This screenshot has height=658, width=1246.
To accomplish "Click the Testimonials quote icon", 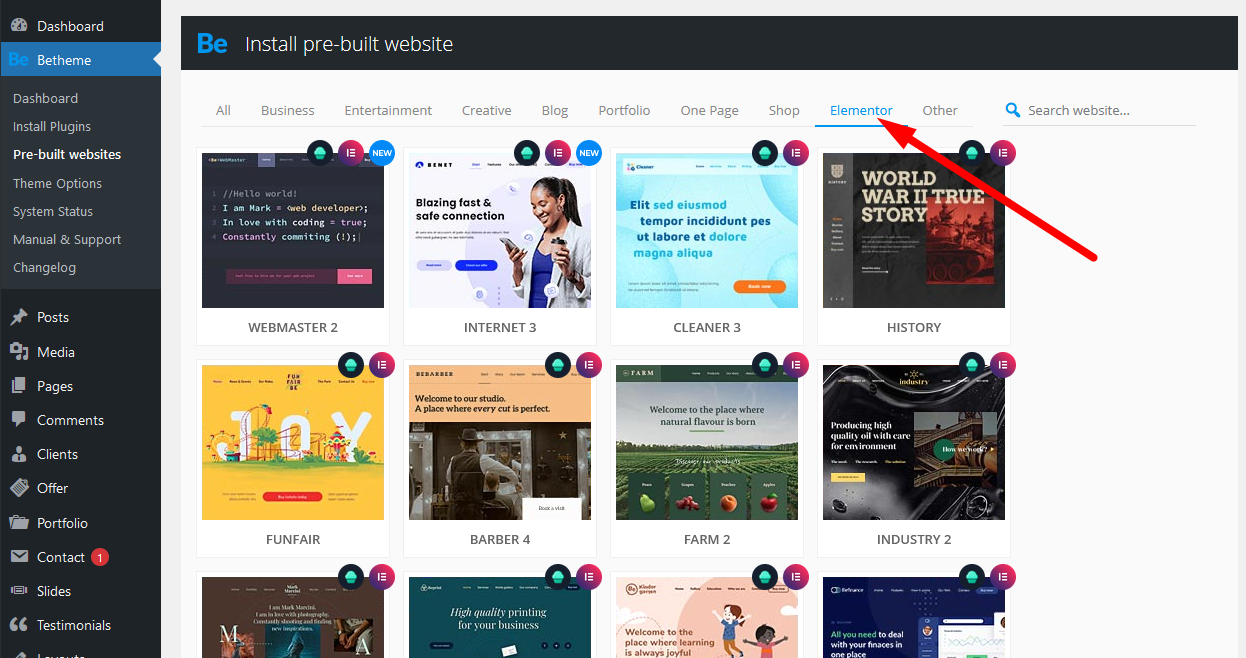I will tap(19, 625).
